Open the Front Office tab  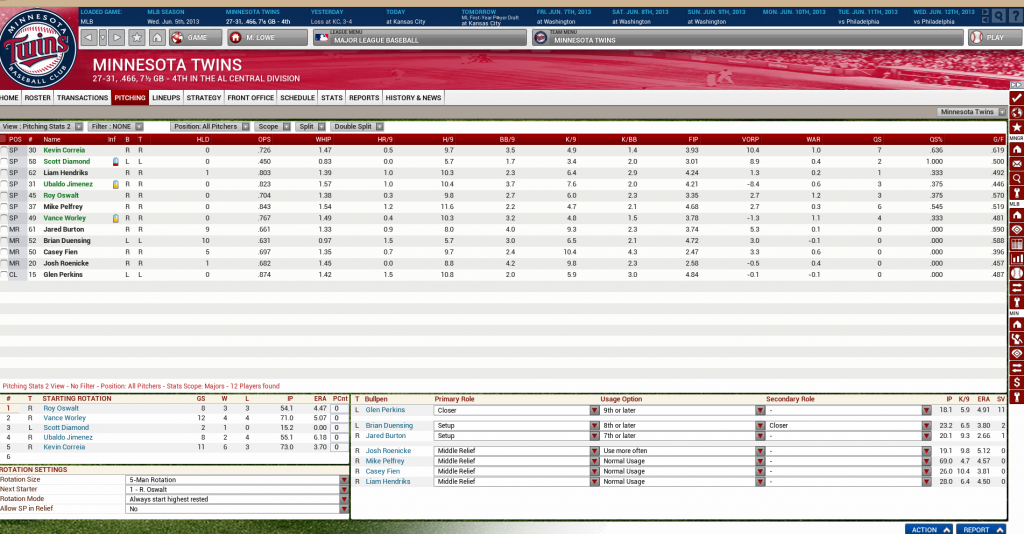pos(250,98)
